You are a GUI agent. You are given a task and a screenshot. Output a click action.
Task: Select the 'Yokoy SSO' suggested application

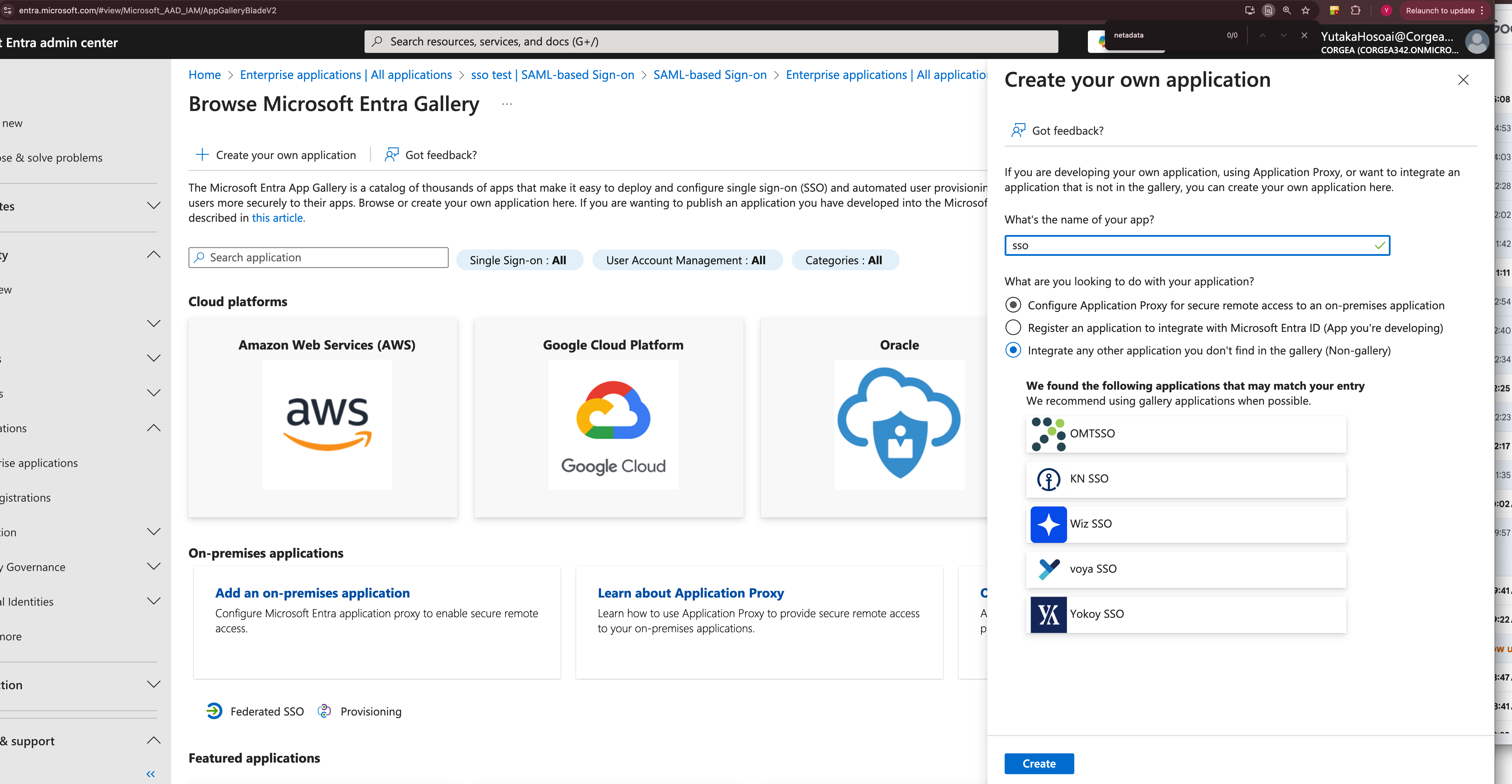coord(1186,614)
